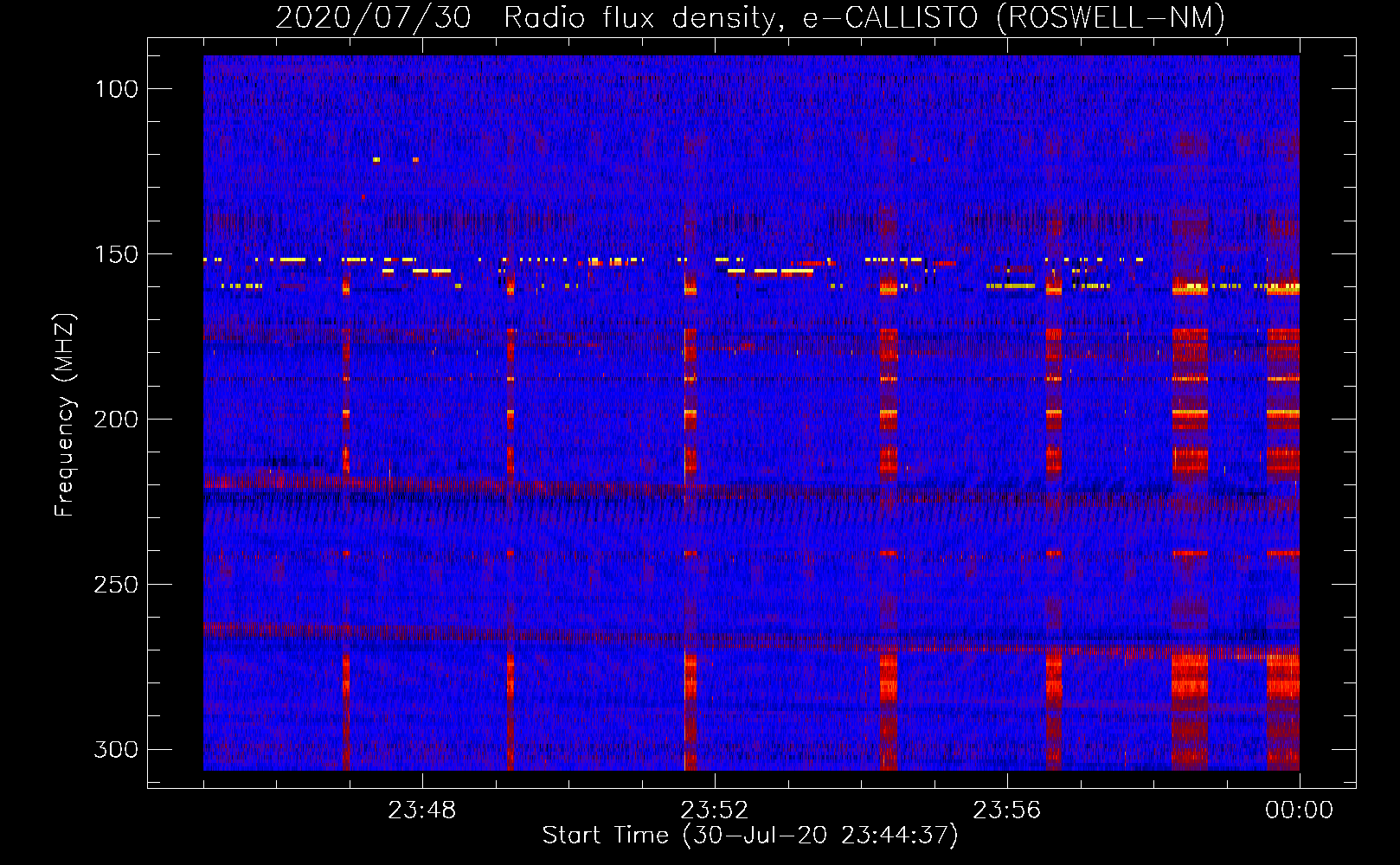The height and width of the screenshot is (865, 1400).
Task: Click the 200 frequency tick label
Action: pyautogui.click(x=117, y=420)
